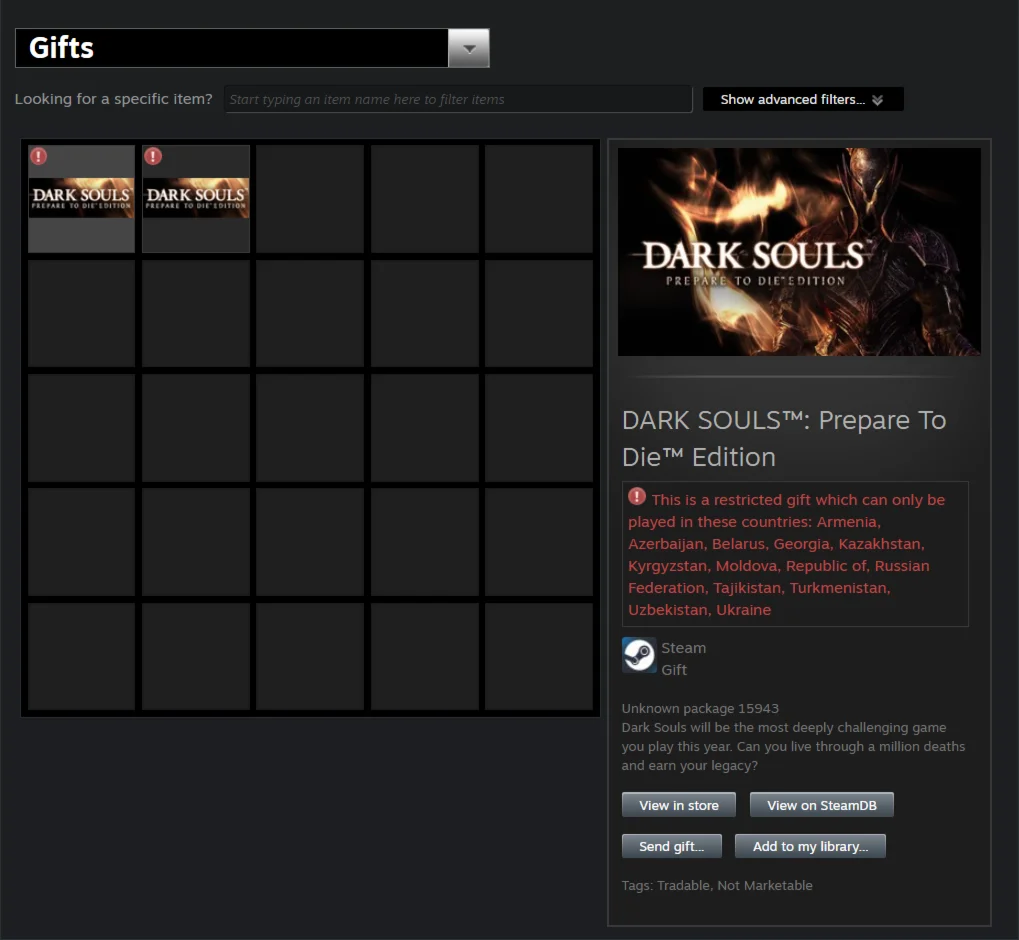Click restricted warning icon on second gift
Screen dimensions: 1019x940
(x=153, y=156)
